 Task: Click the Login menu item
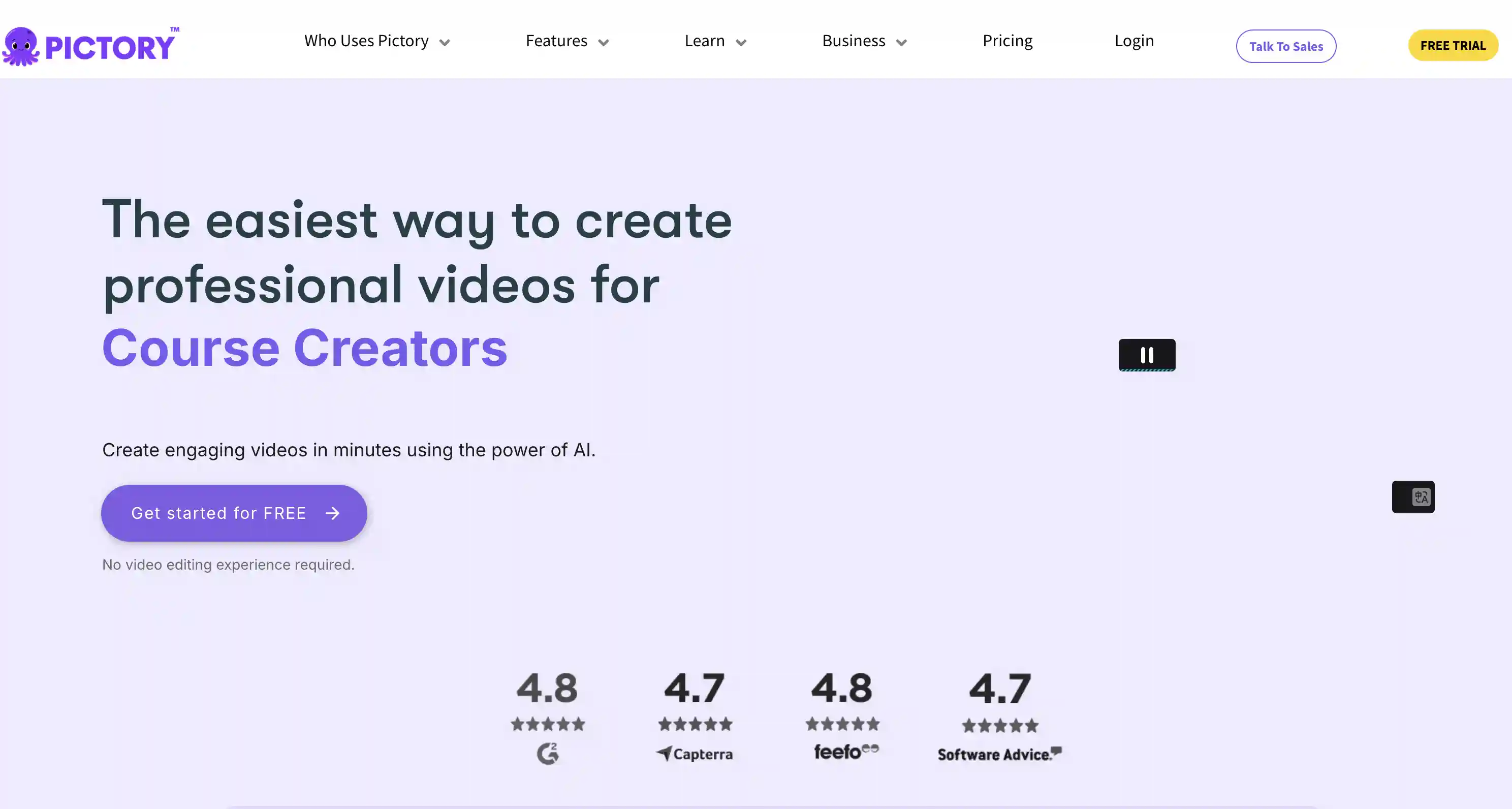coord(1134,40)
